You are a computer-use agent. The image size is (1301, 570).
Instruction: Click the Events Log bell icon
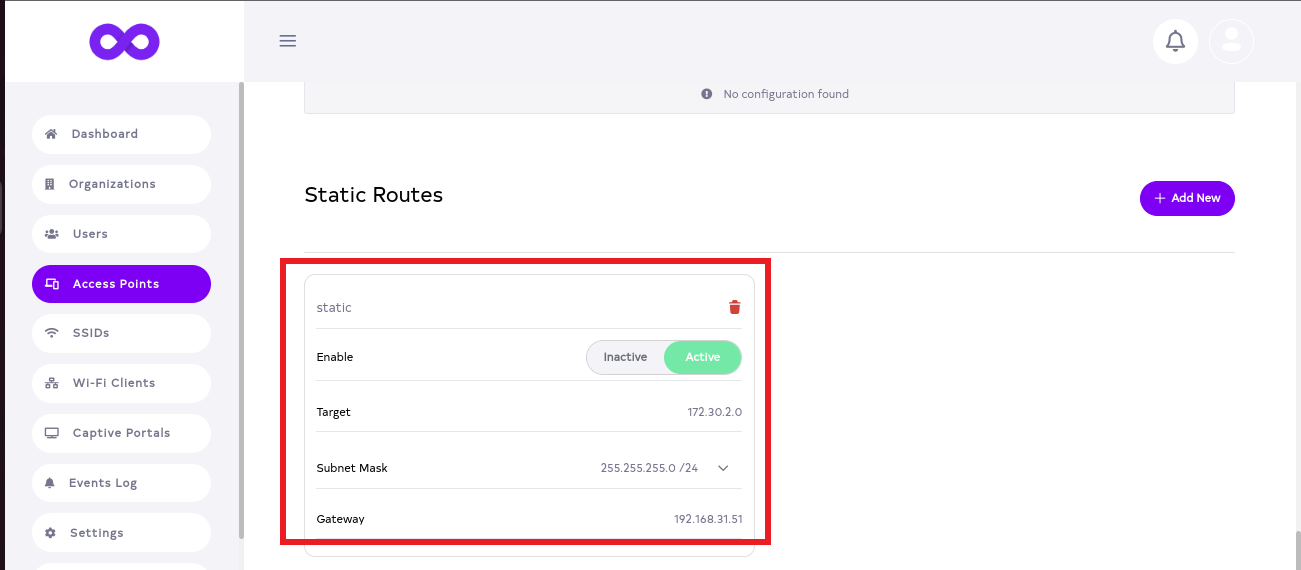point(50,483)
